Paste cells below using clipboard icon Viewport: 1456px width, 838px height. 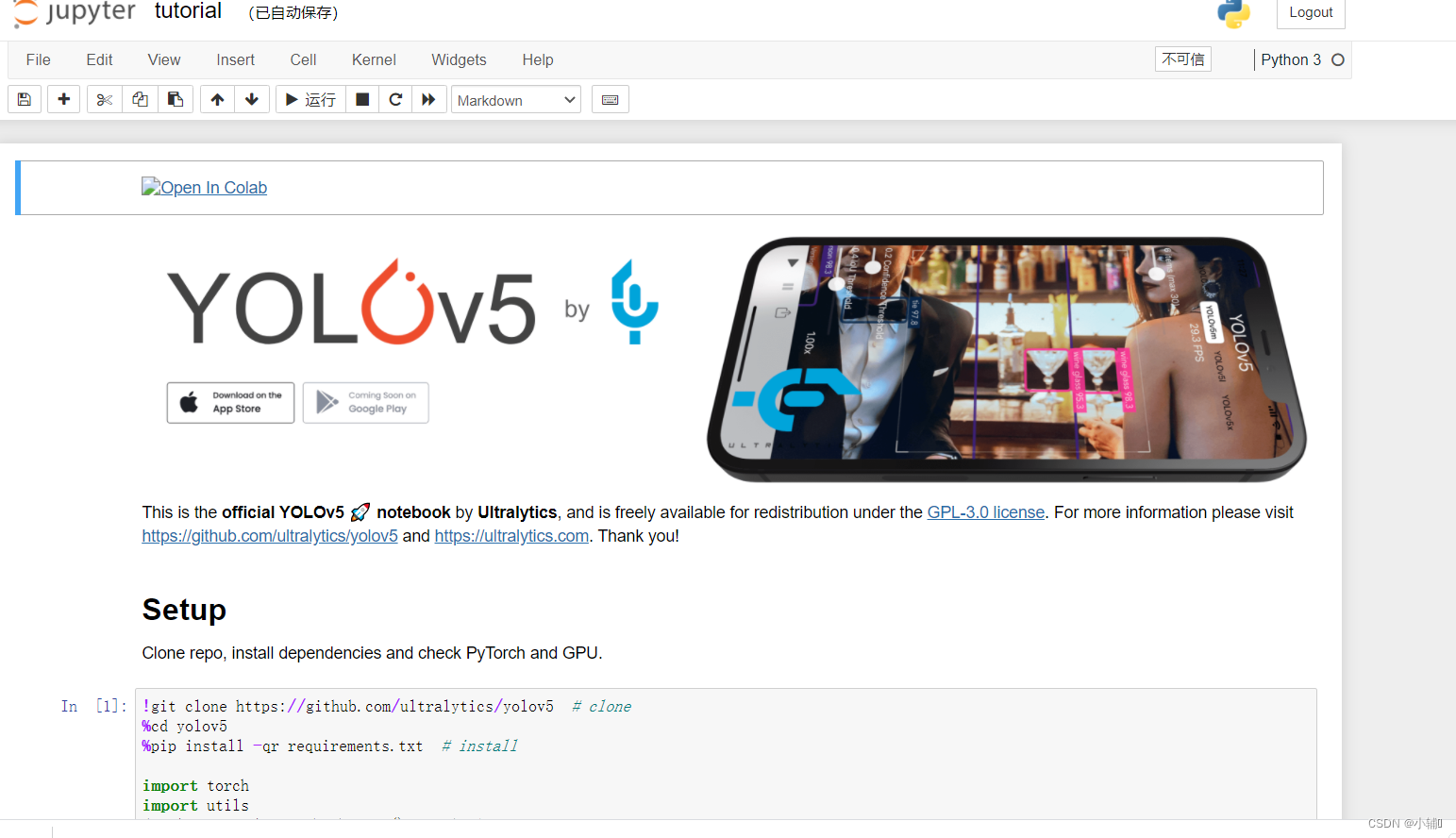[176, 99]
